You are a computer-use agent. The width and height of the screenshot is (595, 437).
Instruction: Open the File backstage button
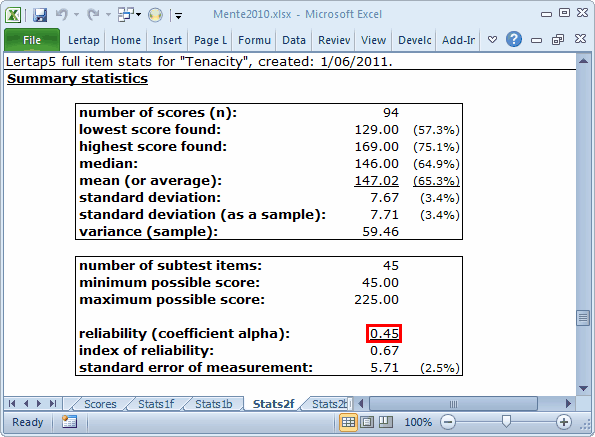tap(32, 39)
